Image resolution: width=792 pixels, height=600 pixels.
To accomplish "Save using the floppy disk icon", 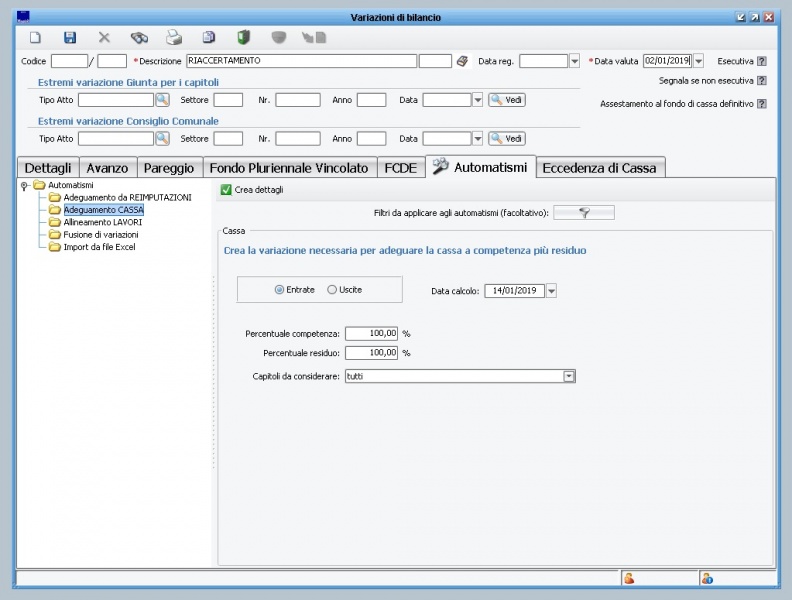I will tap(70, 38).
